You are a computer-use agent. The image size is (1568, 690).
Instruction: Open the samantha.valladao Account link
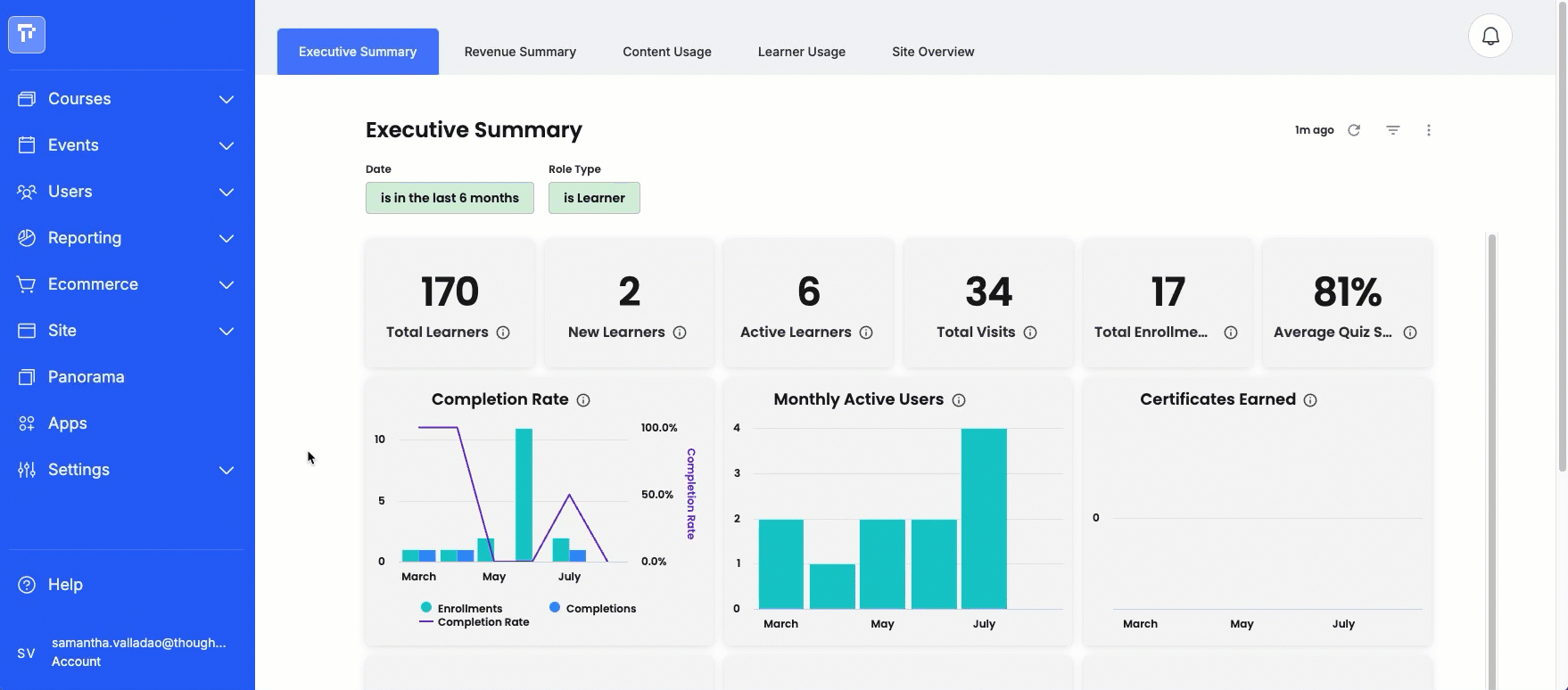pos(138,652)
